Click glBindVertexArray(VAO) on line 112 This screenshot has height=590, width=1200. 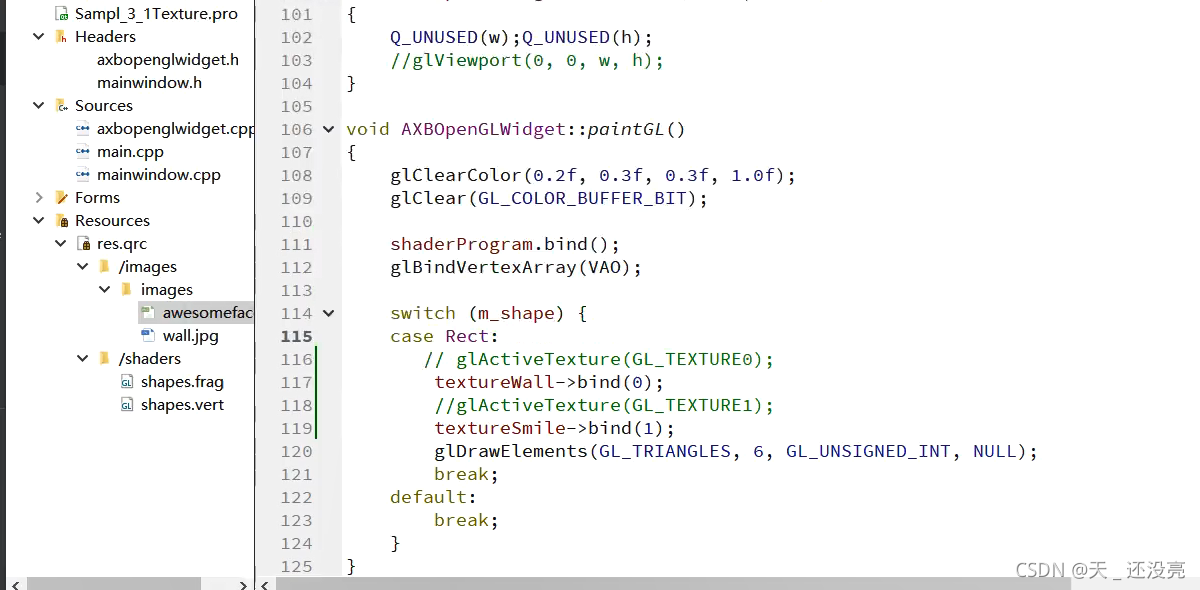pyautogui.click(x=516, y=267)
